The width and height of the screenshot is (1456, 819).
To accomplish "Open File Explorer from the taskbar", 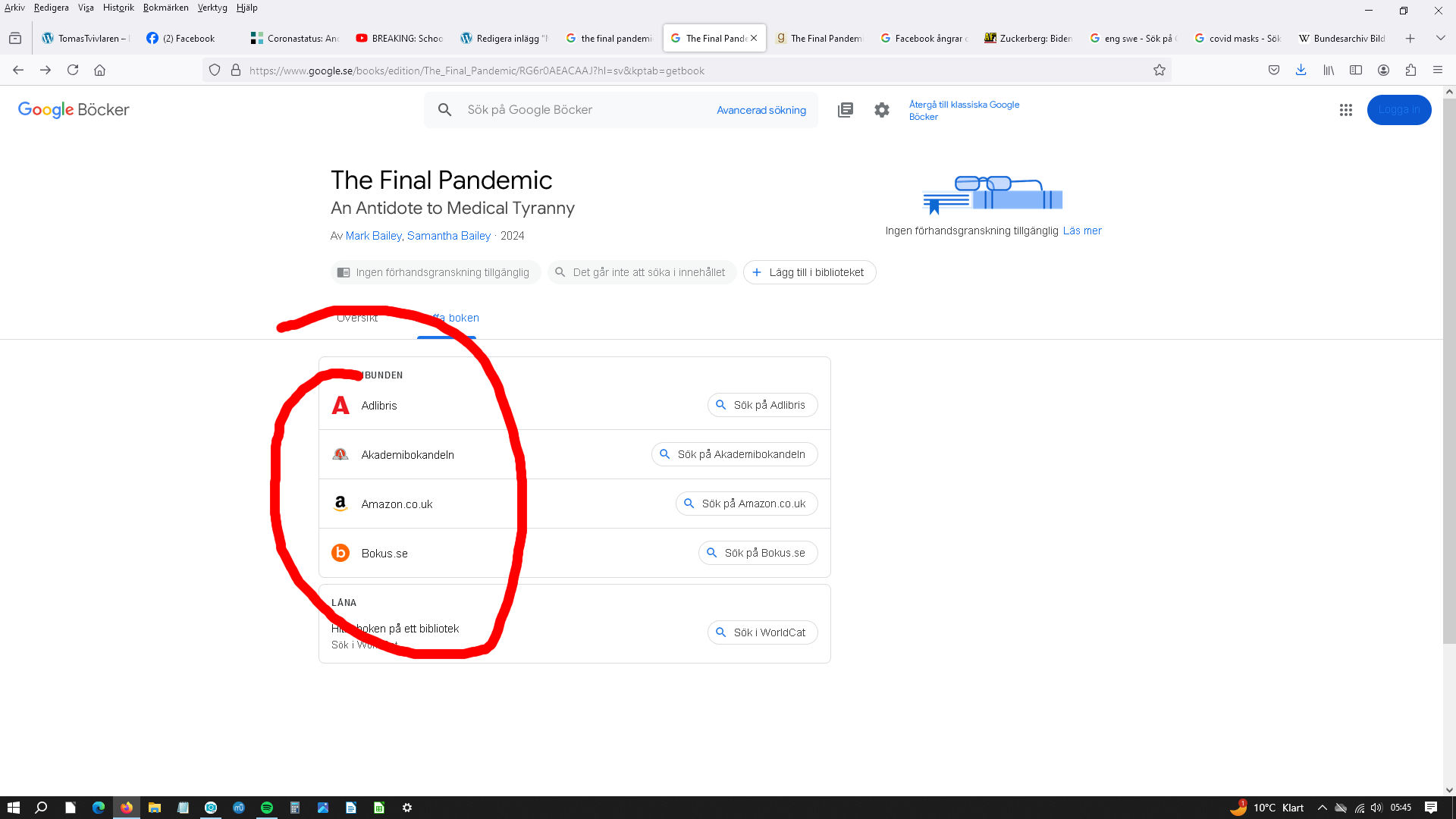I will pos(155,808).
